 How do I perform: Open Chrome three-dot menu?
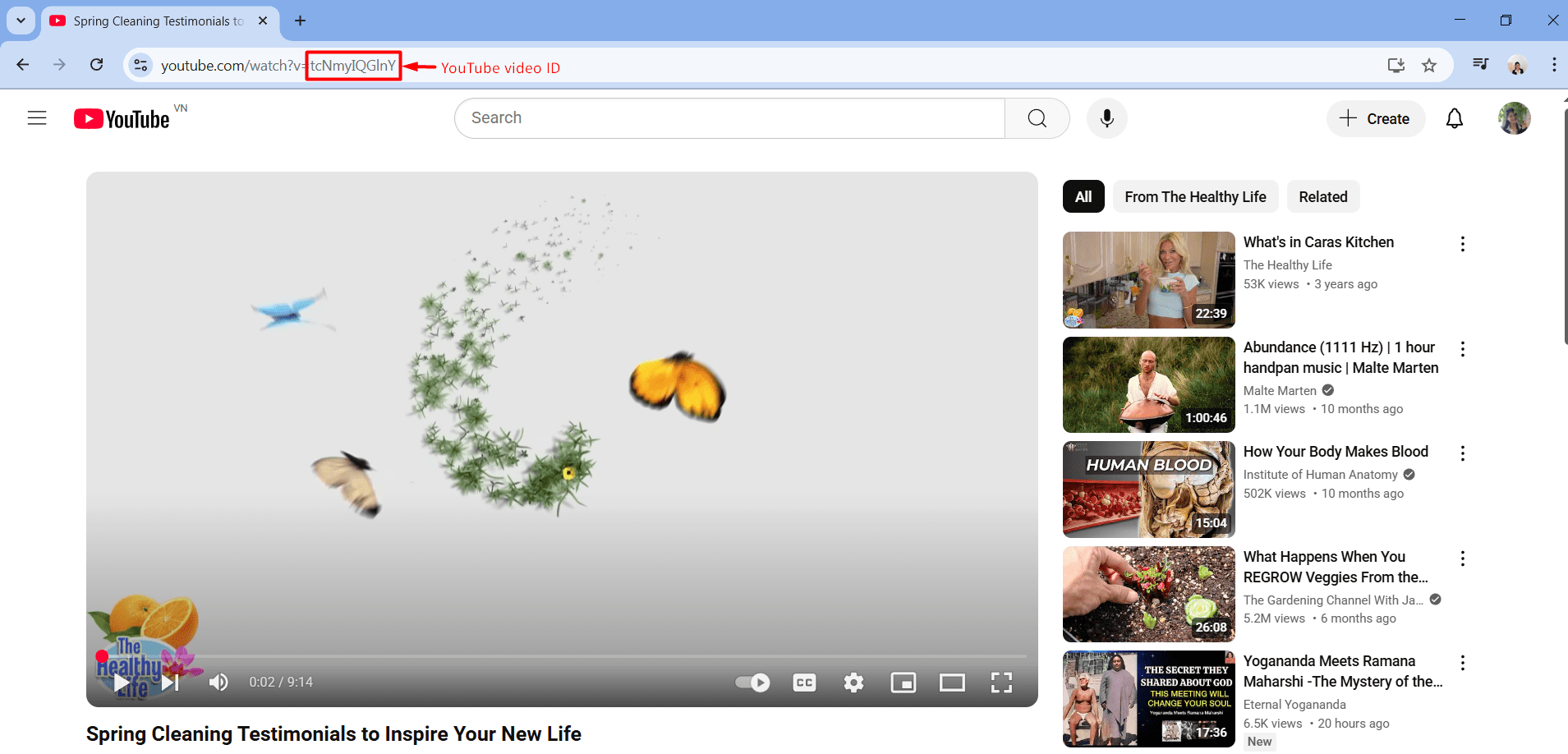click(1554, 65)
